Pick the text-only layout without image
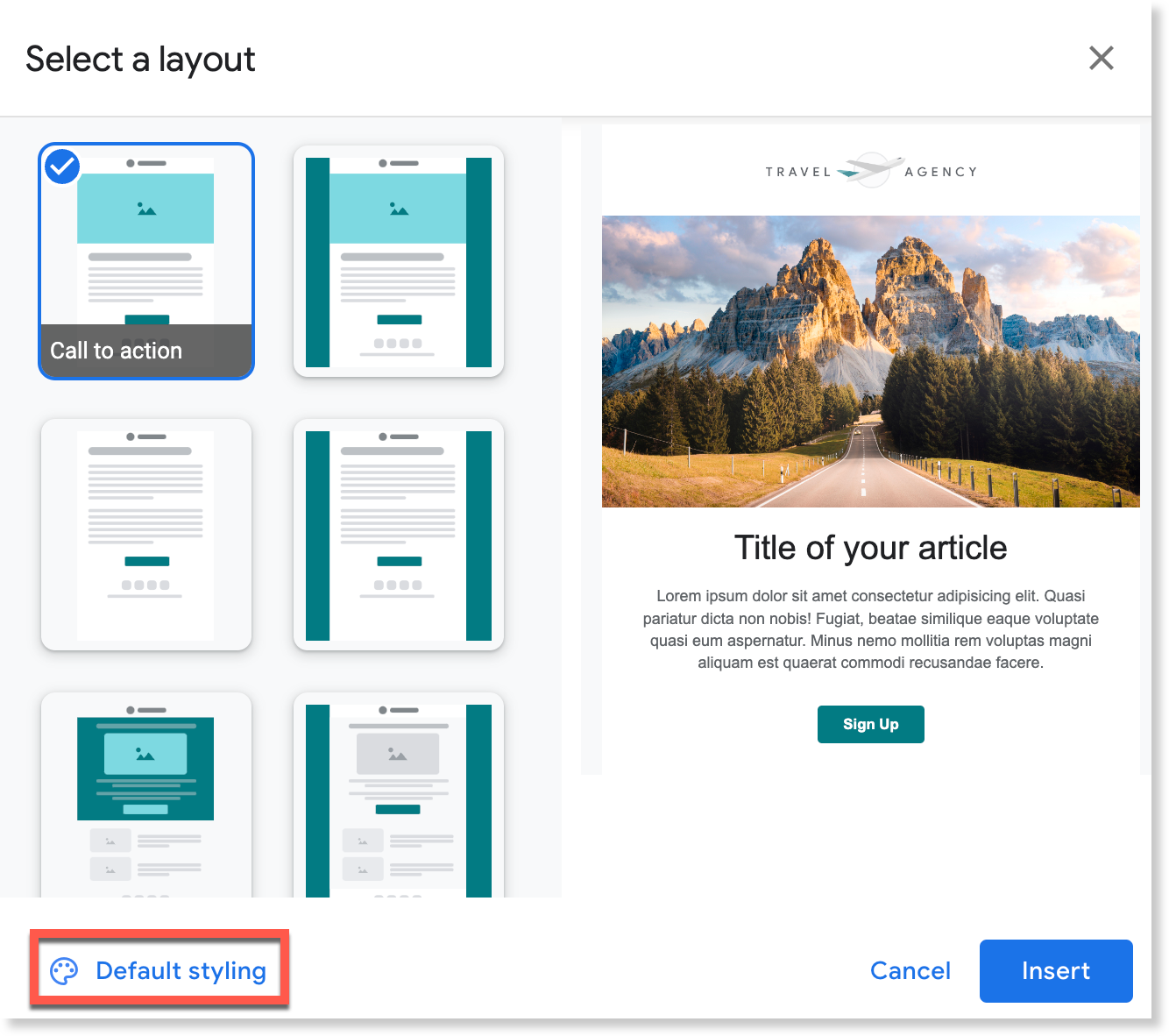This screenshot has width=1169, height=1036. (145, 535)
